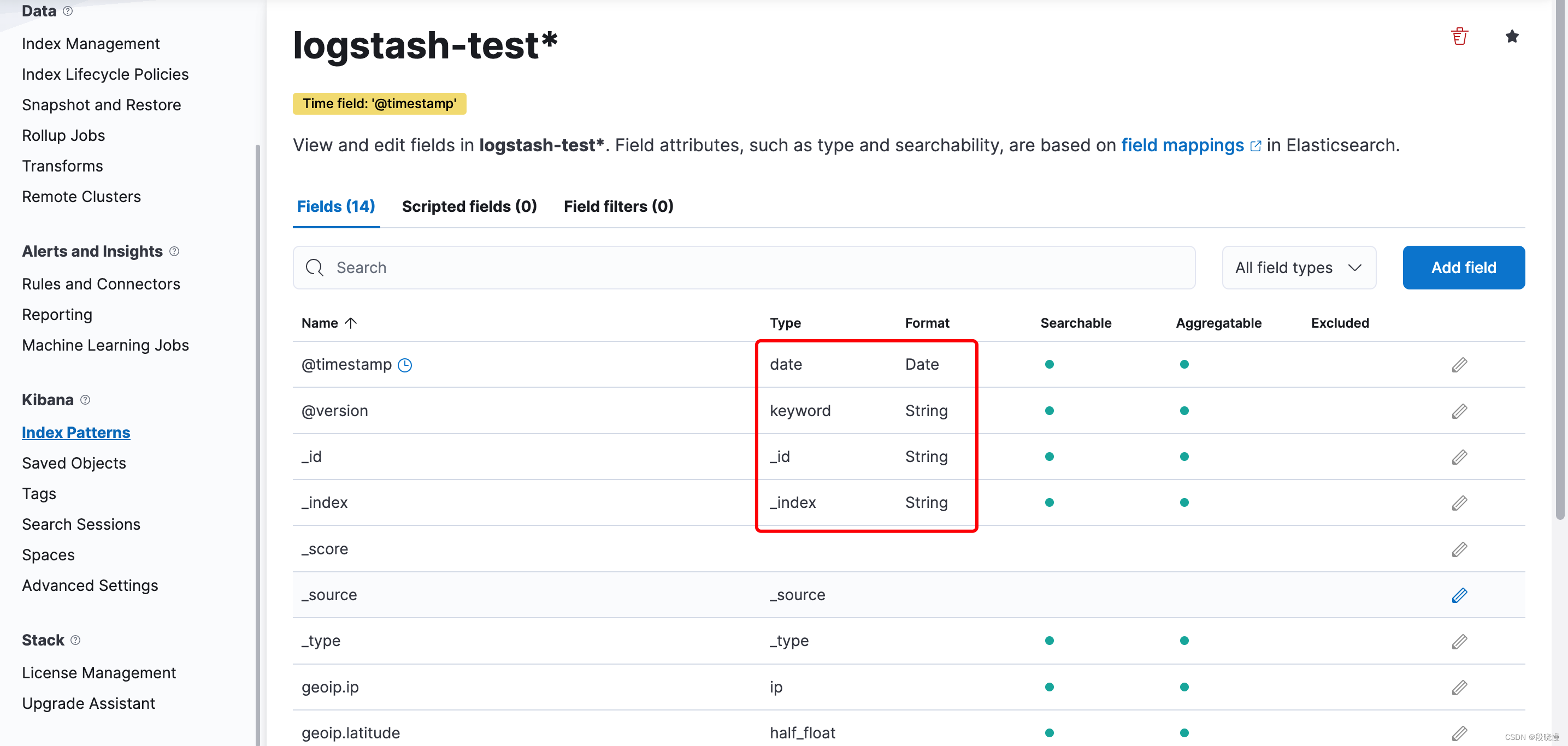This screenshot has height=746, width=1568.
Task: Open Reporting in sidebar
Action: [x=57, y=315]
